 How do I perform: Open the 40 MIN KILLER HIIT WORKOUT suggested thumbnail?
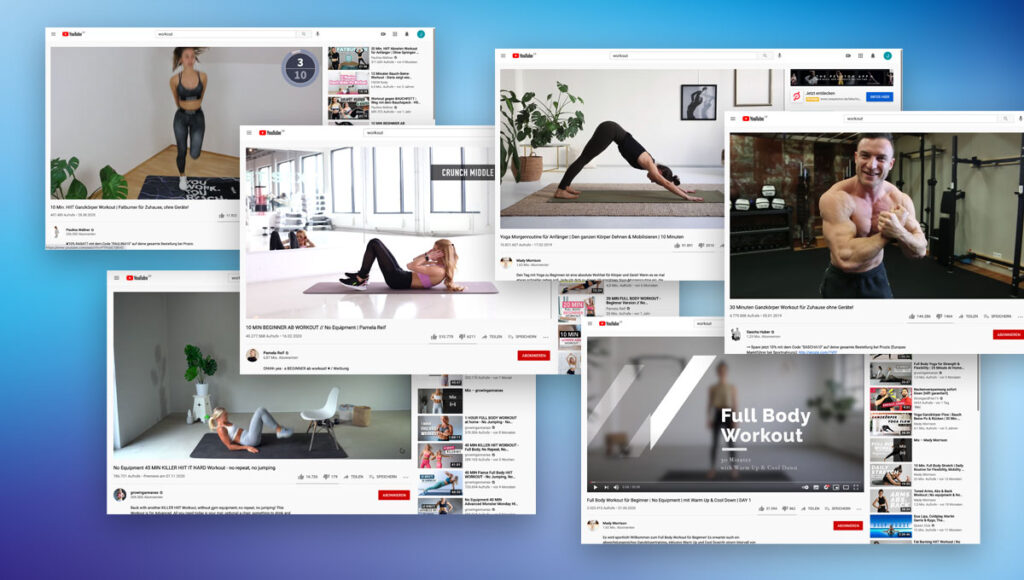pos(440,456)
